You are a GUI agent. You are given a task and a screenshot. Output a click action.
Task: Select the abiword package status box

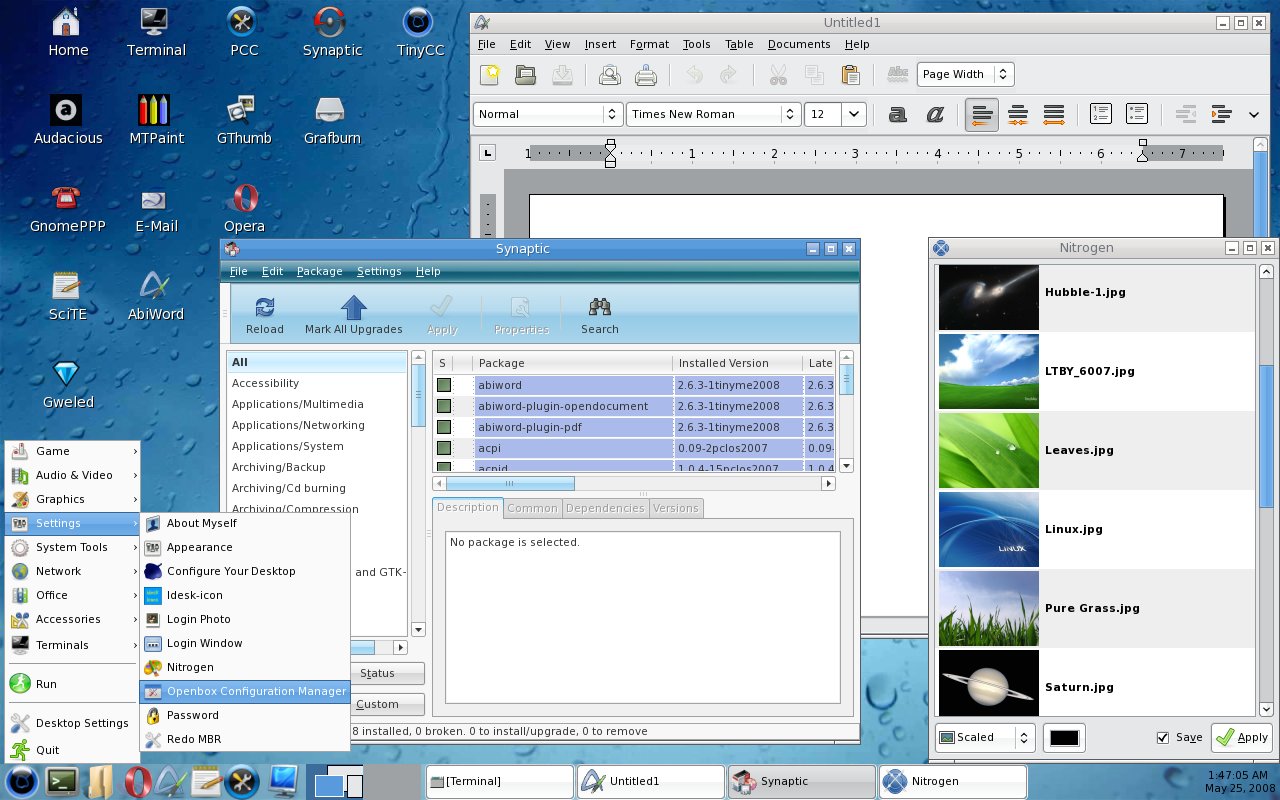444,385
